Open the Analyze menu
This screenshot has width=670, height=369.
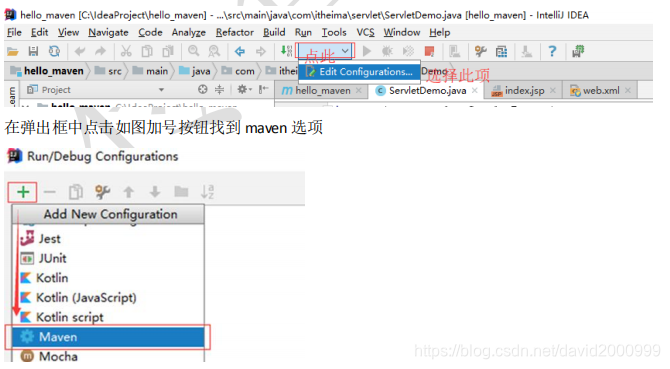pos(188,32)
